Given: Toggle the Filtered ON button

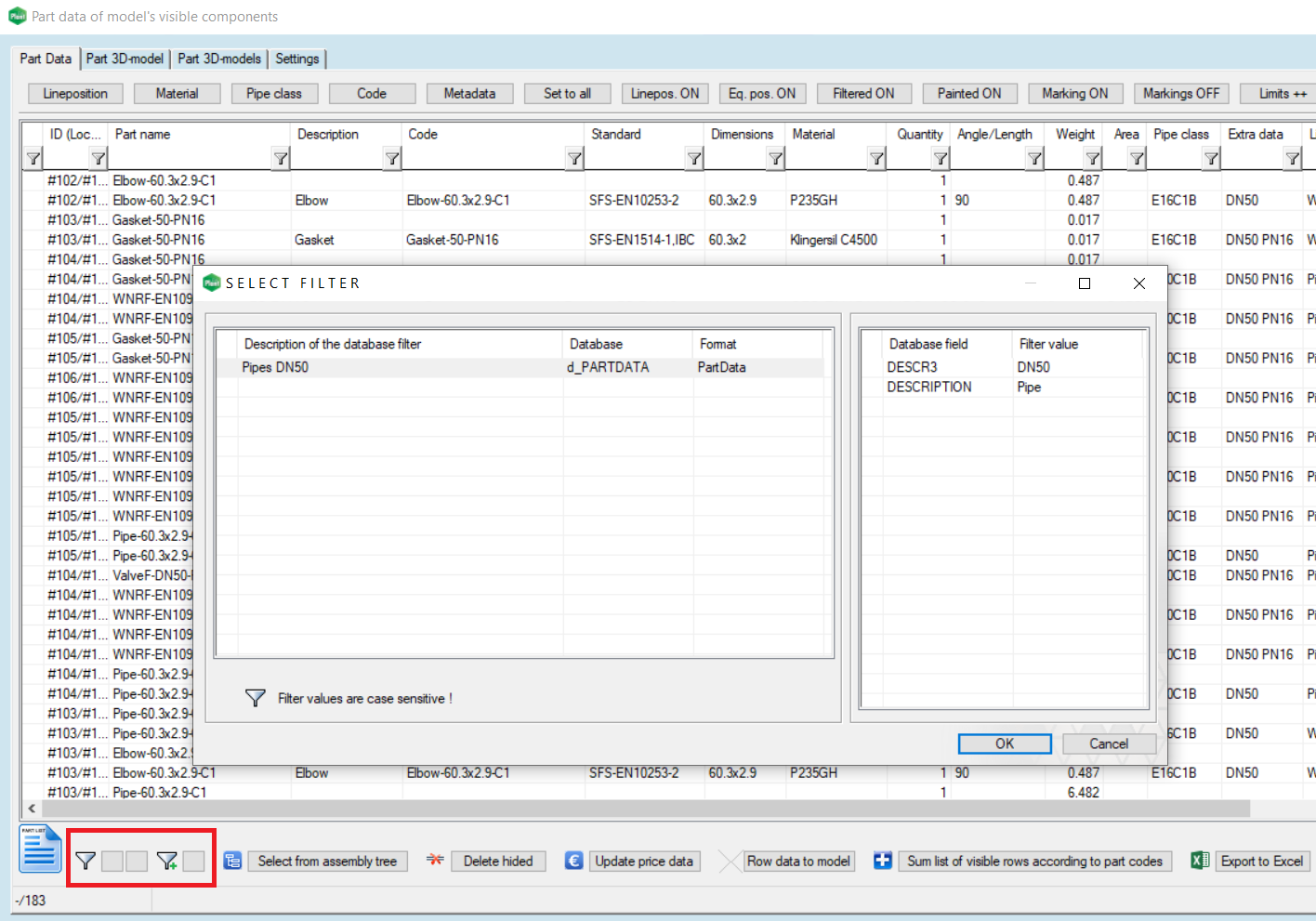Looking at the screenshot, I should [863, 93].
